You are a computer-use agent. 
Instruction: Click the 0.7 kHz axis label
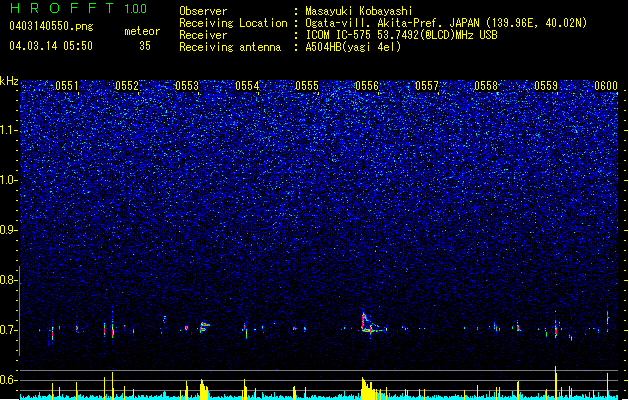click(9, 330)
